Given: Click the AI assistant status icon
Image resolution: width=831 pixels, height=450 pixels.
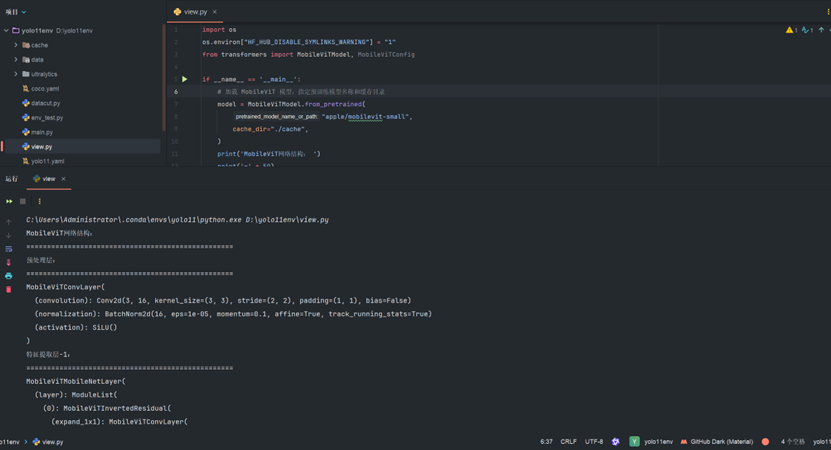Looking at the screenshot, I should point(615,442).
